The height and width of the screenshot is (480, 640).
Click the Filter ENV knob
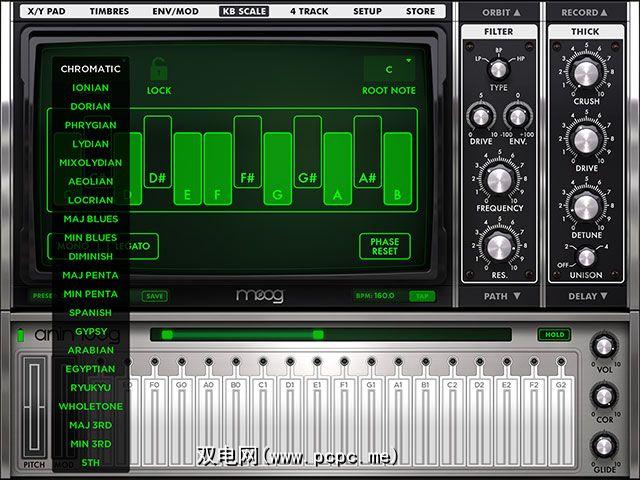[516, 116]
